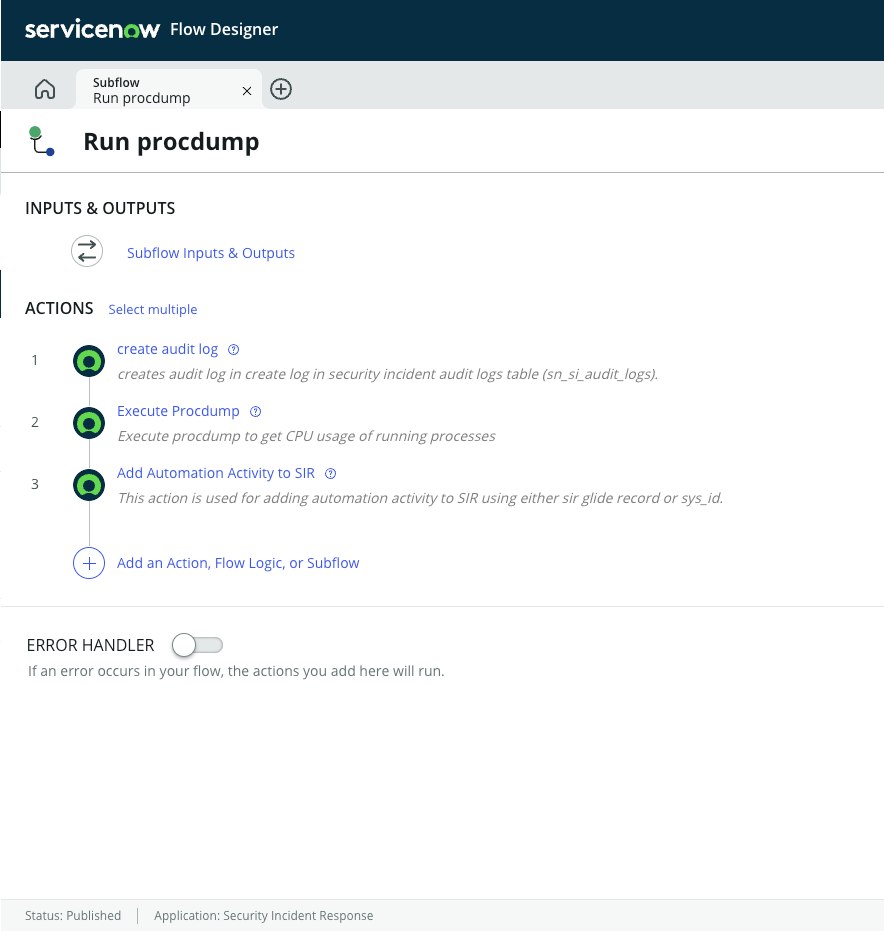Show help for Add Automation Activity to SIR
The width and height of the screenshot is (884, 945).
click(x=330, y=474)
